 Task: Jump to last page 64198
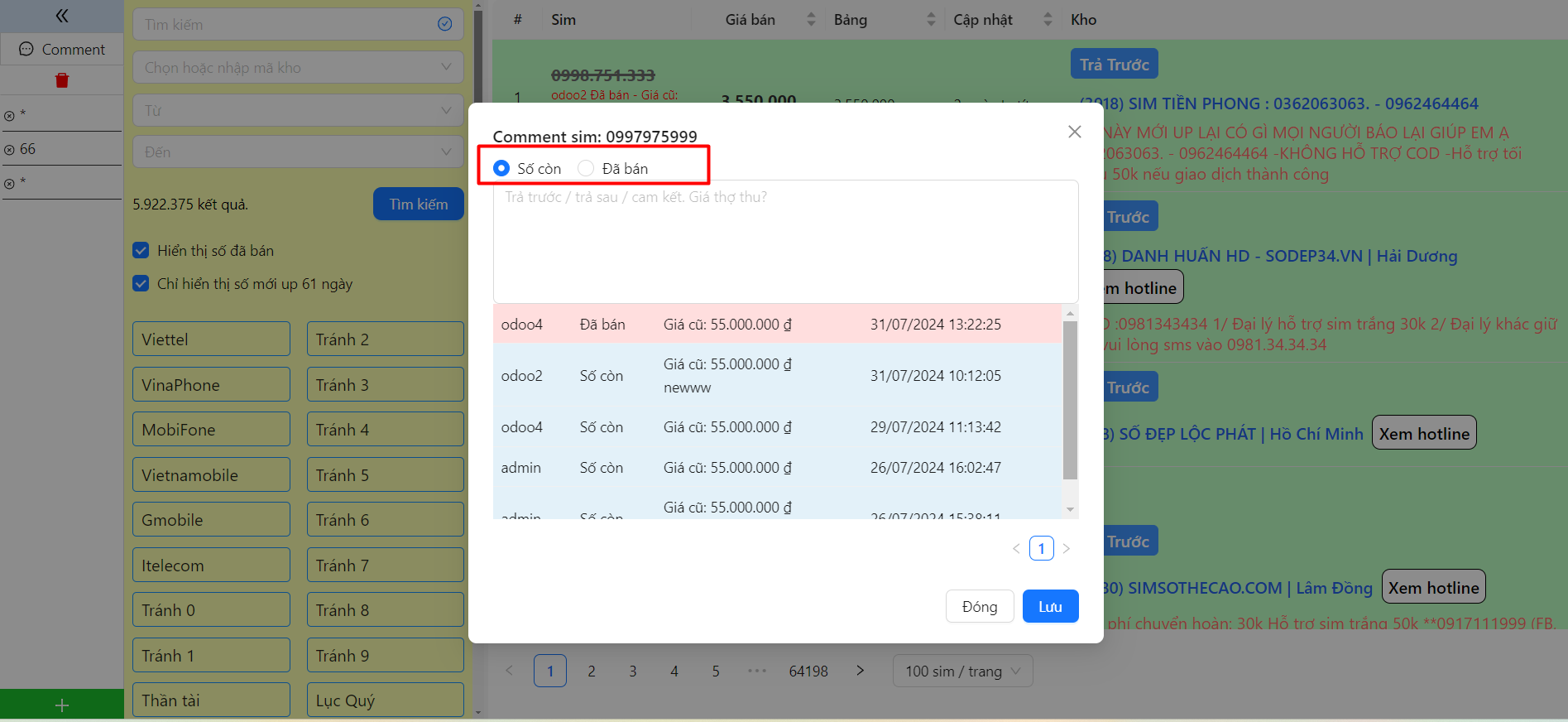(808, 671)
